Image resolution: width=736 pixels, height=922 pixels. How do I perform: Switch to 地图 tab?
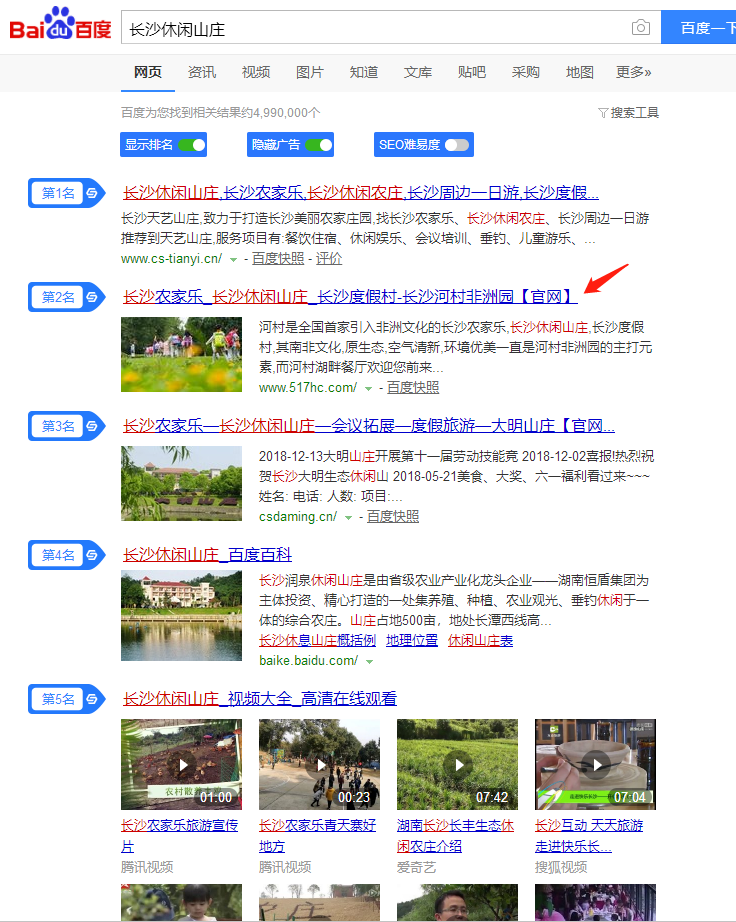(x=580, y=72)
